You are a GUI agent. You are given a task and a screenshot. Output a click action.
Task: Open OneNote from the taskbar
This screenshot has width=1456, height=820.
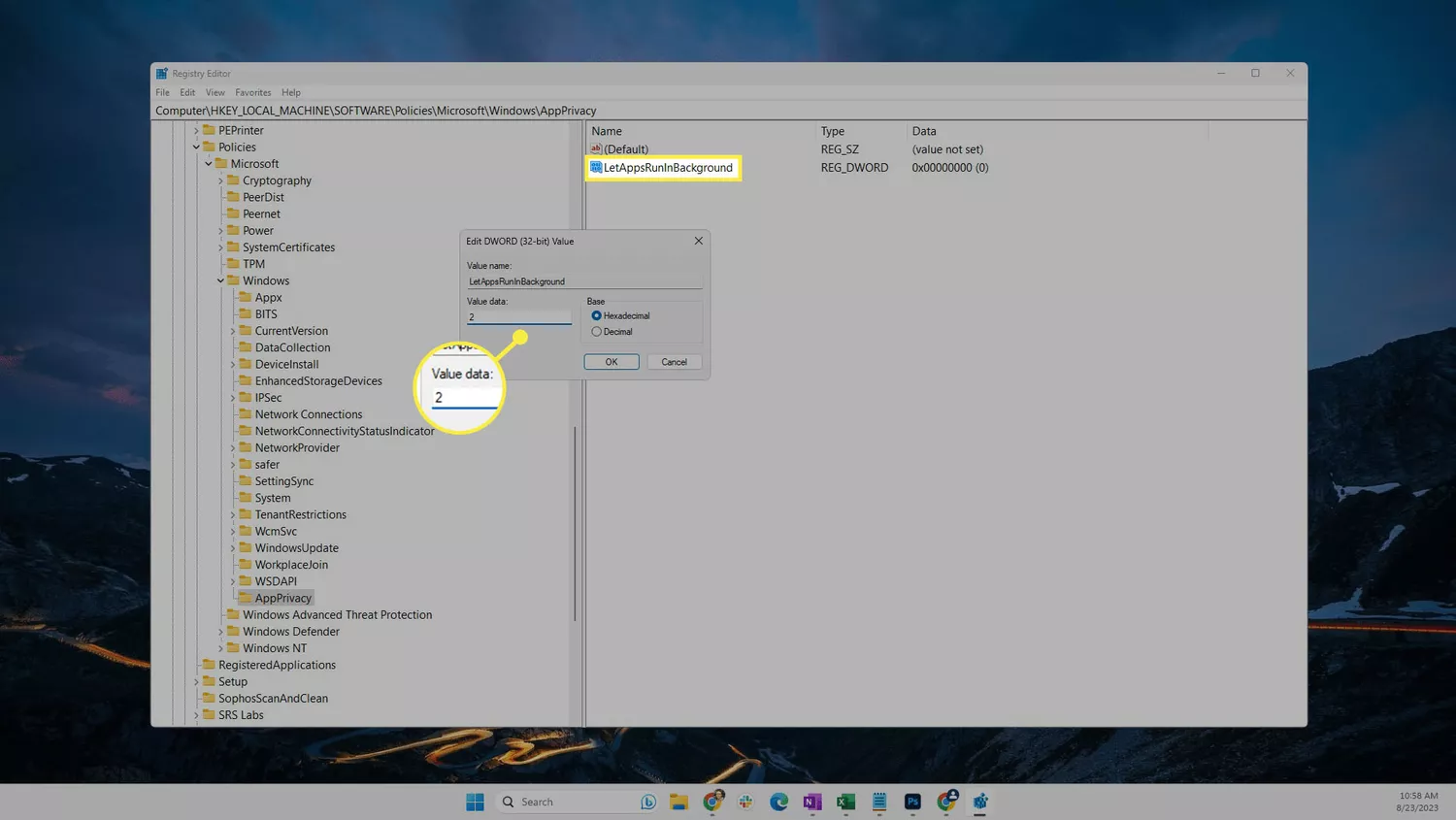(x=812, y=802)
